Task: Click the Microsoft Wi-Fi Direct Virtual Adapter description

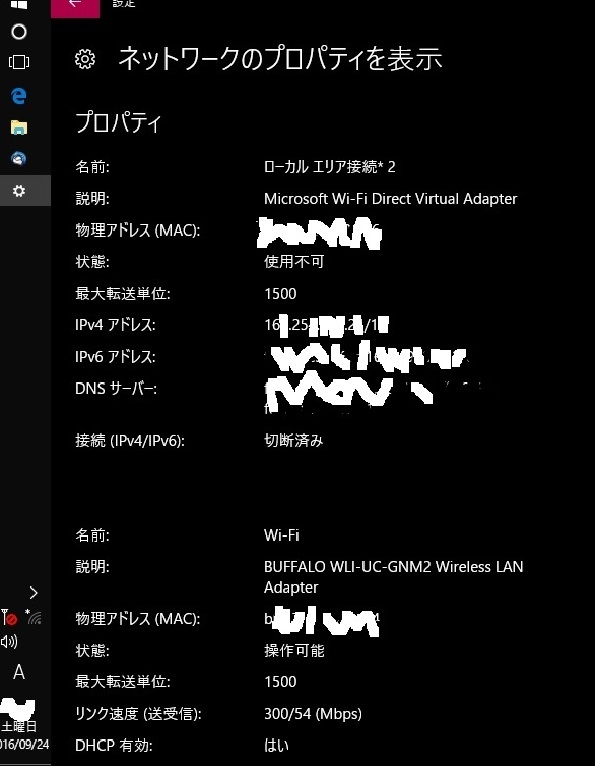Action: (390, 199)
